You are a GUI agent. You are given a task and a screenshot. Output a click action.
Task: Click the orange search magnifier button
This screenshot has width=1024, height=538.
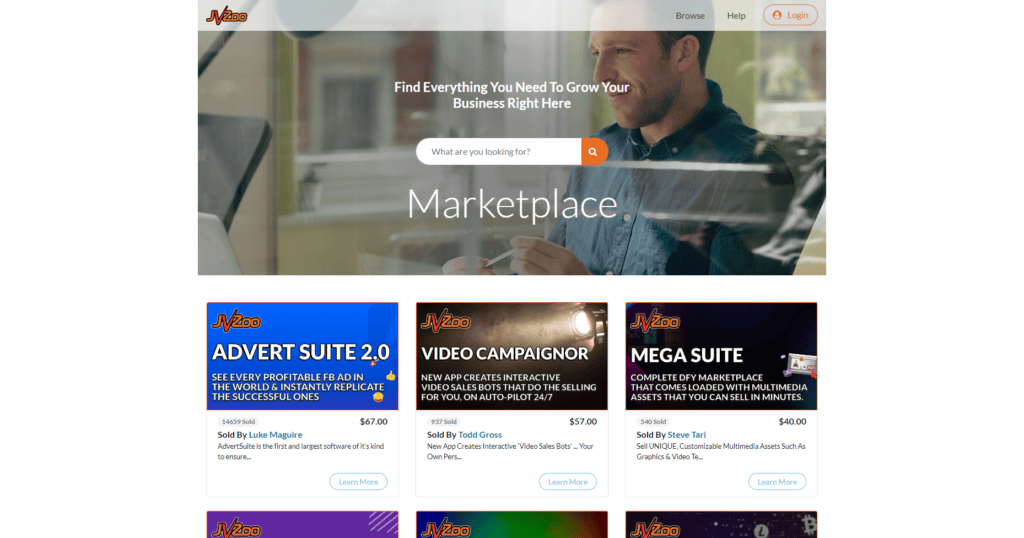pyautogui.click(x=594, y=151)
